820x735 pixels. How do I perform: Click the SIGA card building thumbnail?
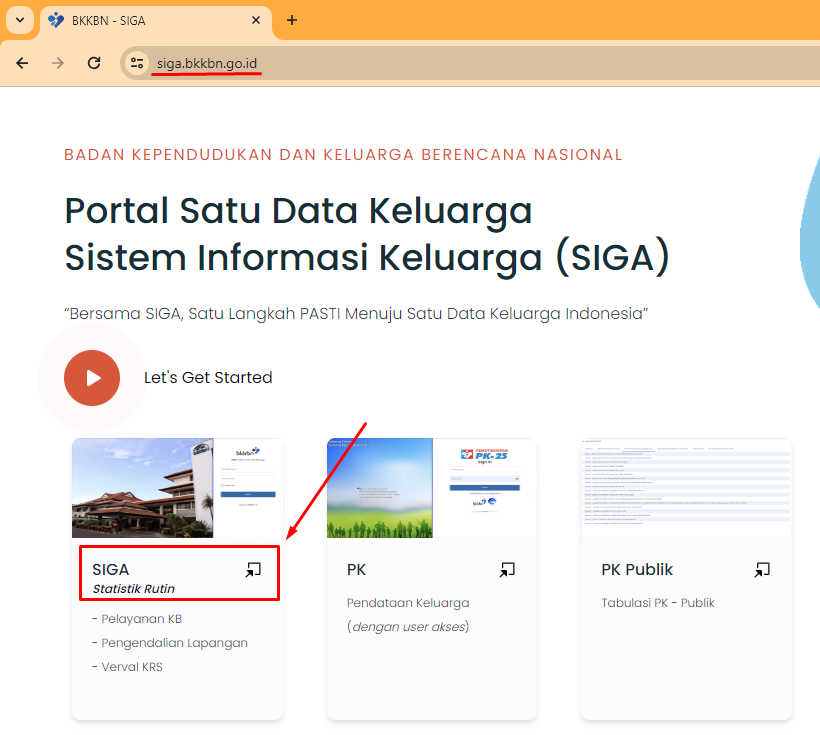142,488
